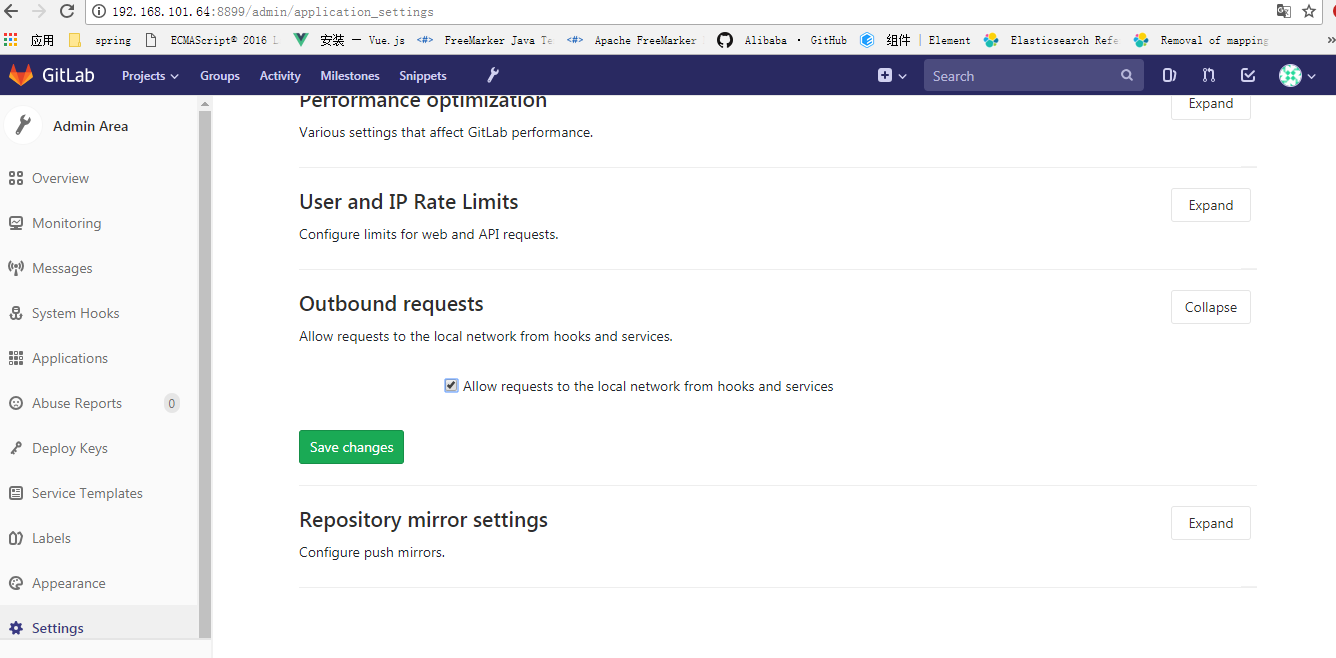Viewport: 1336px width, 658px height.
Task: Click the Deploy Keys key icon
Action: (x=15, y=448)
